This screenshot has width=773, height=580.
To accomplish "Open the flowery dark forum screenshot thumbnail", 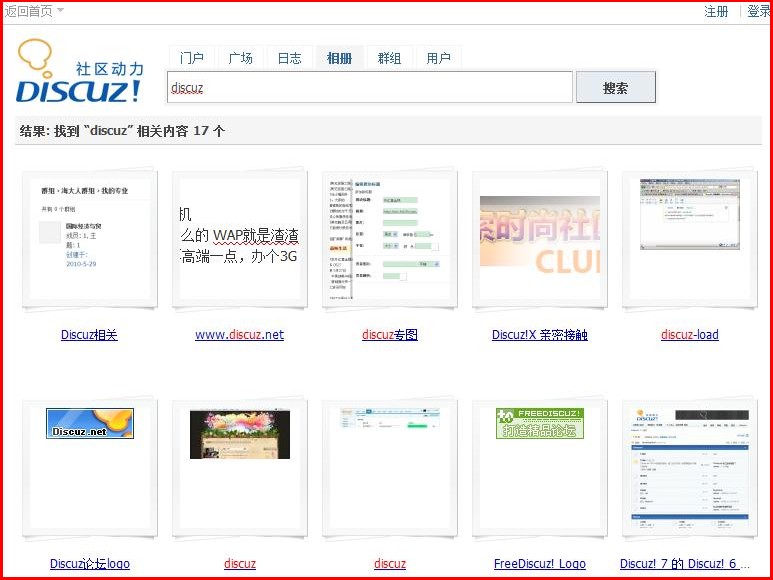I will pos(240,468).
